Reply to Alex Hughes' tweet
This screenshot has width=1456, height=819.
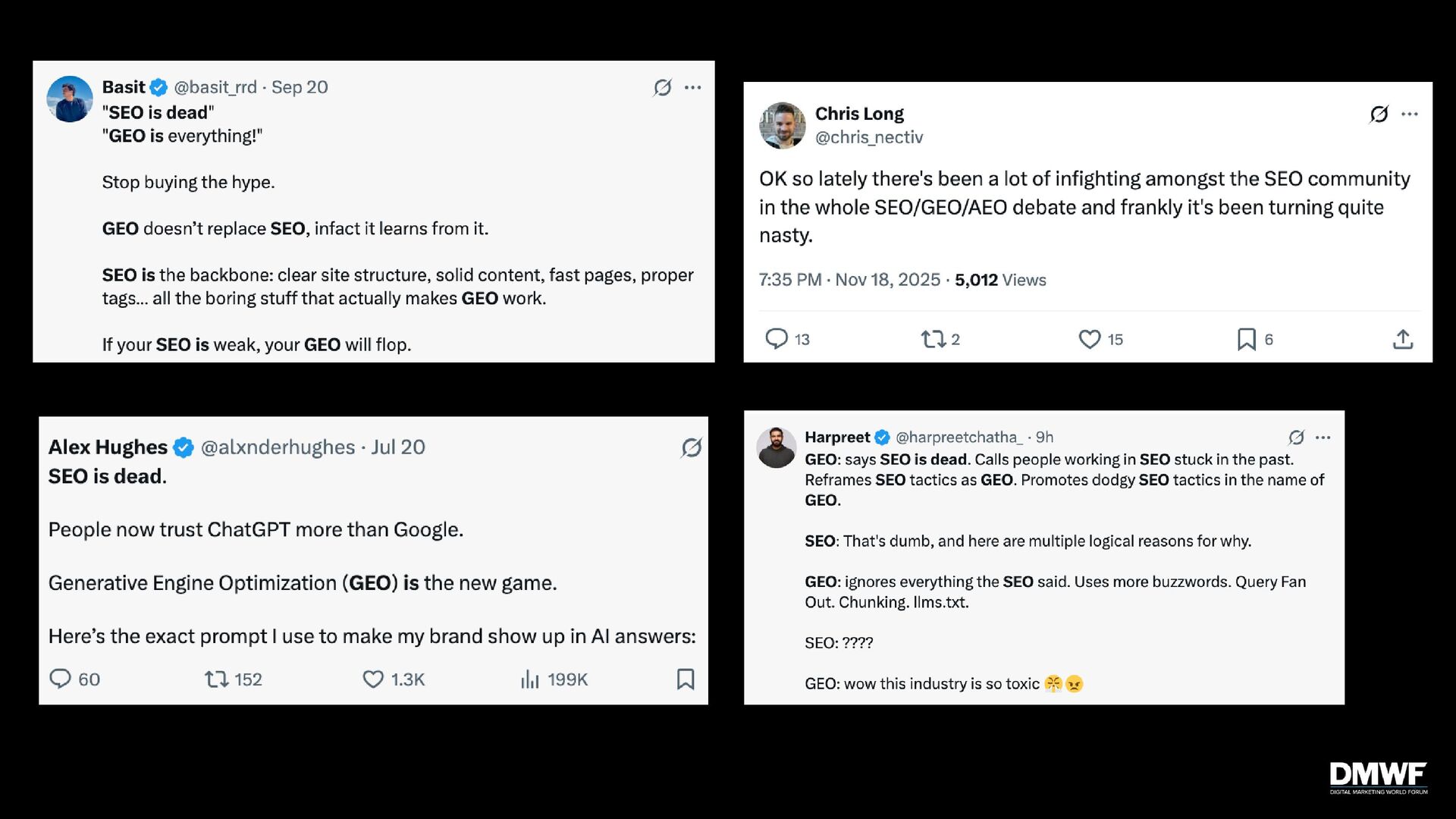click(60, 679)
